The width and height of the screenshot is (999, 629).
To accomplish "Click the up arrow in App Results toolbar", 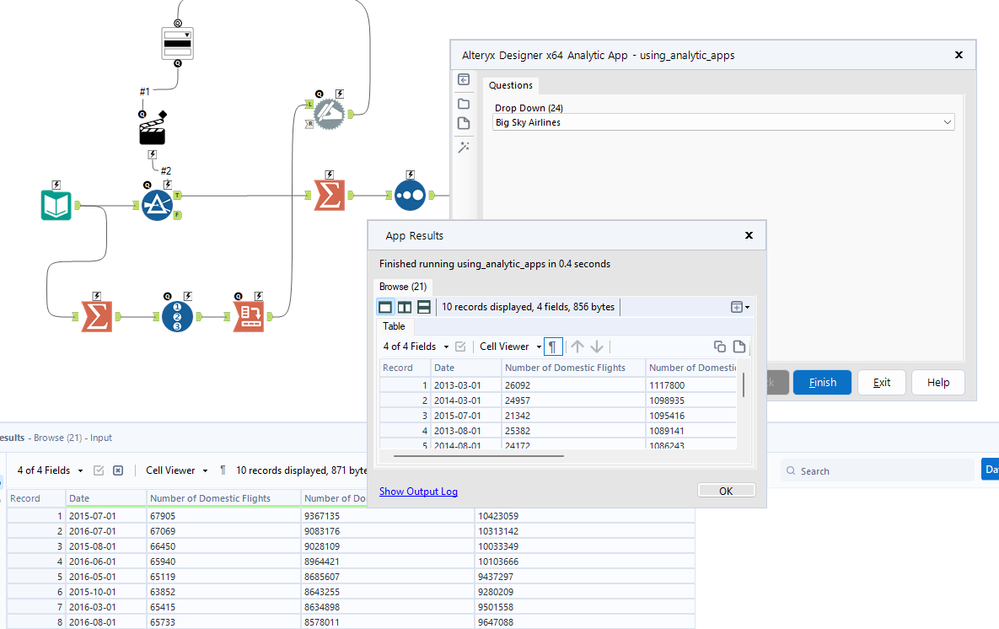I will coord(577,347).
